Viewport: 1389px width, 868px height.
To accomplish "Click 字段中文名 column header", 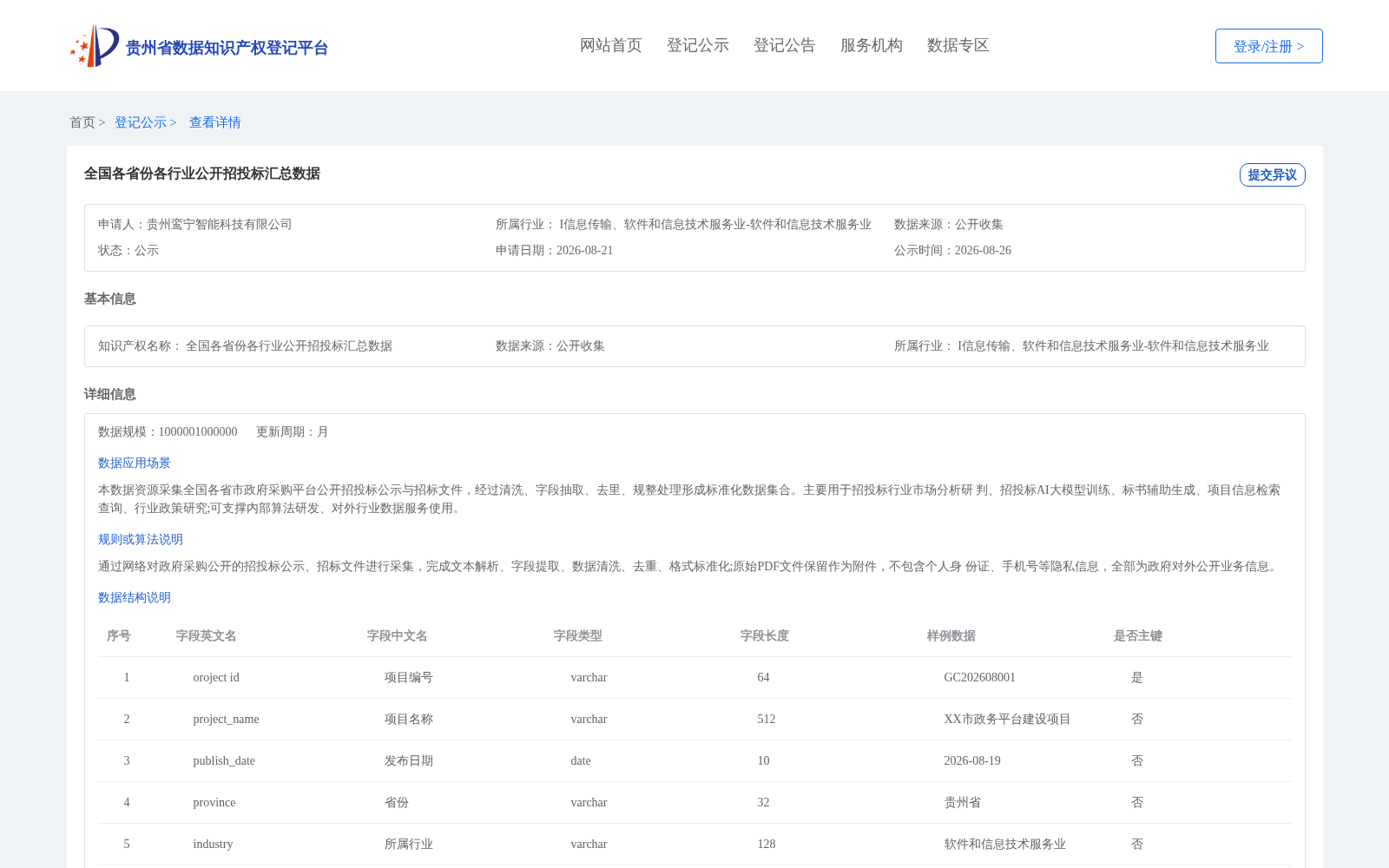I will (398, 635).
